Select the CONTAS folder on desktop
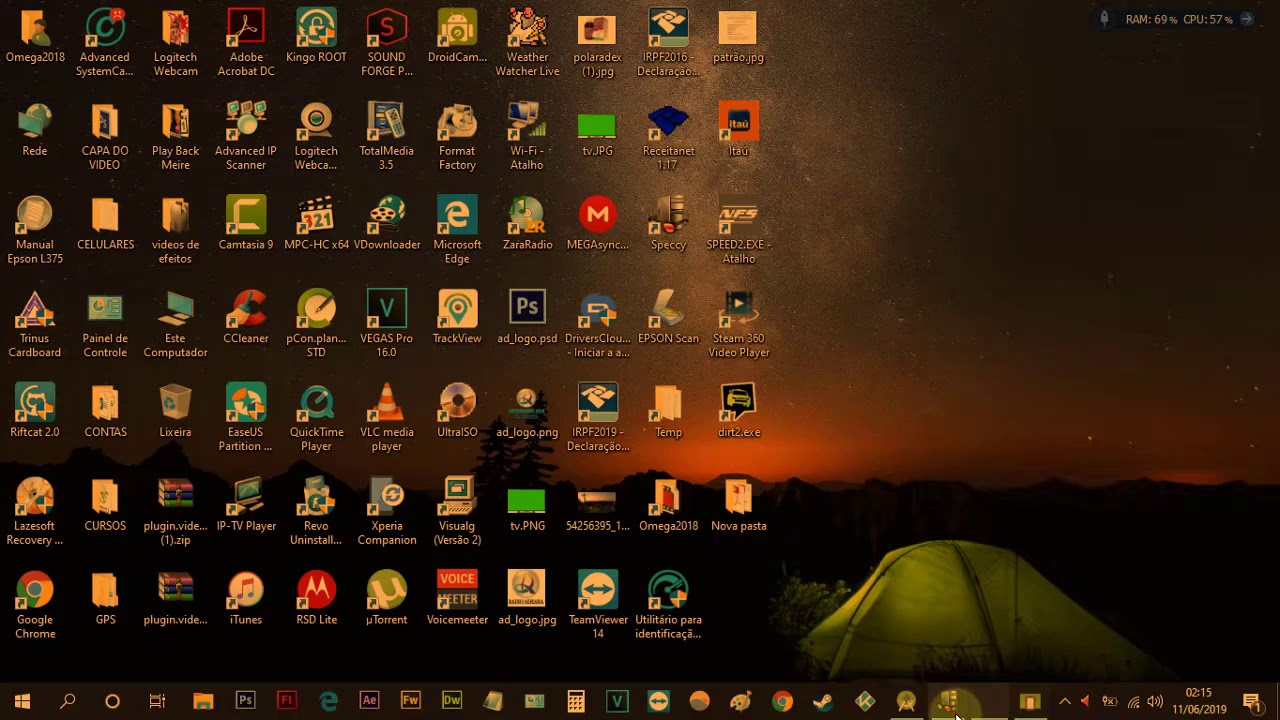The width and height of the screenshot is (1280, 720). (105, 411)
